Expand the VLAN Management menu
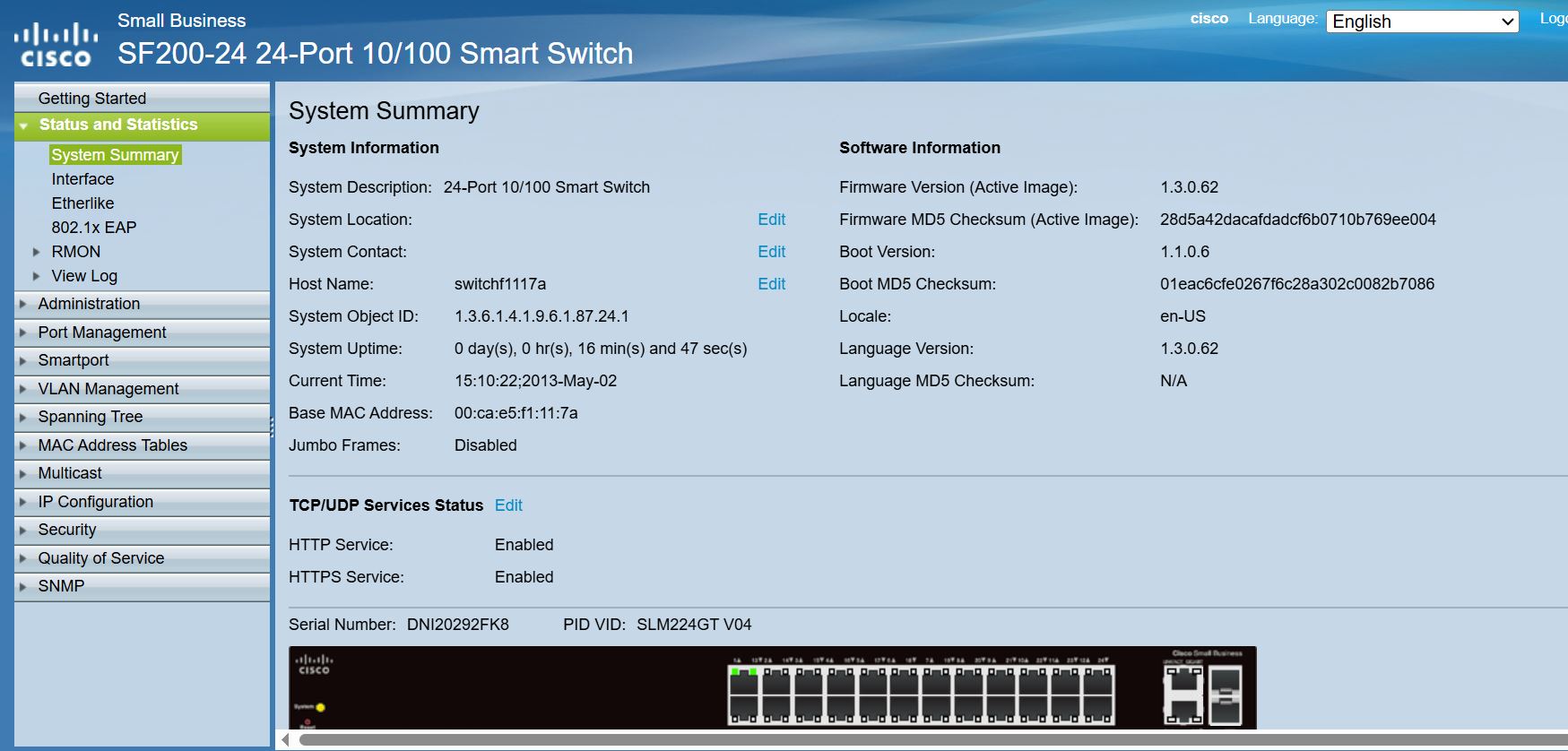 coord(142,389)
